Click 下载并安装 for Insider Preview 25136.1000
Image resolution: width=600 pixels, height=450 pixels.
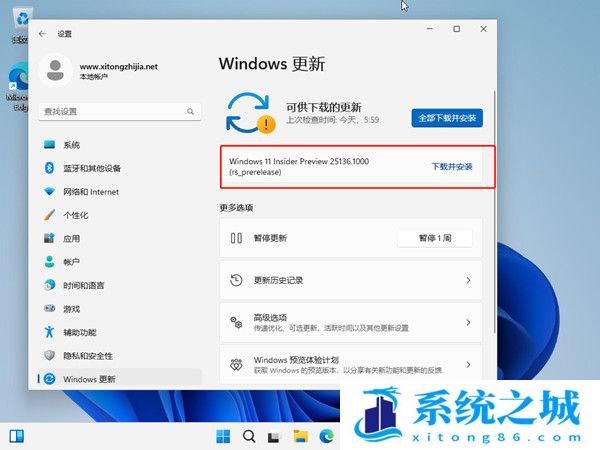tap(452, 166)
